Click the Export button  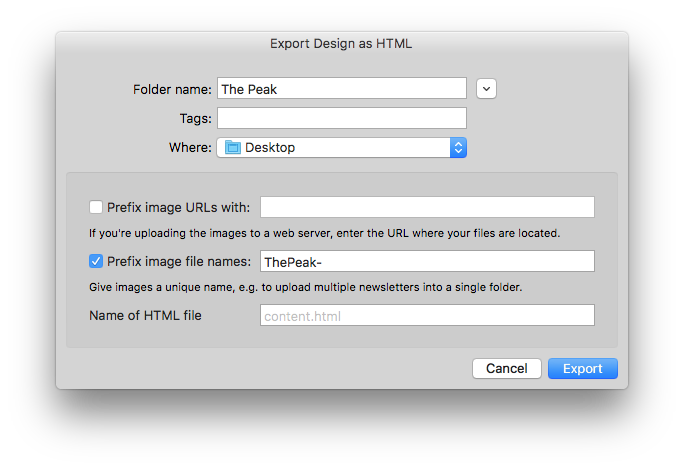(582, 369)
